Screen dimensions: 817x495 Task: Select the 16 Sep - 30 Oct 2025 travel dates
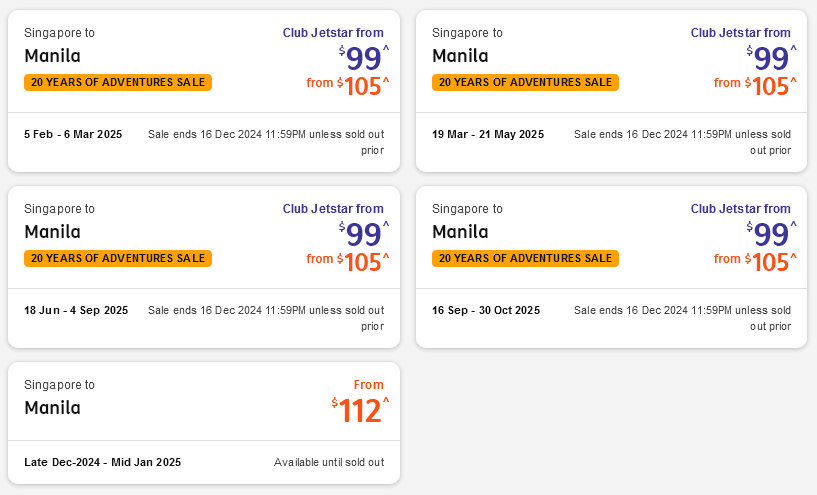(x=485, y=310)
